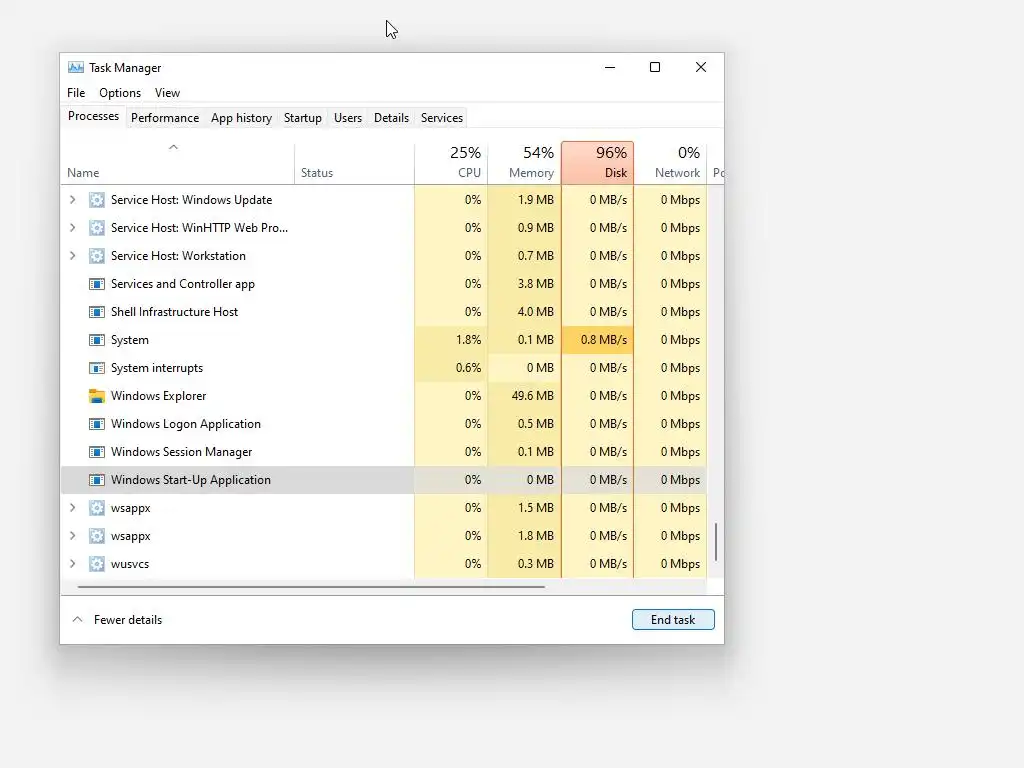Maximize the Task Manager window
This screenshot has height=768, width=1024.
point(655,67)
